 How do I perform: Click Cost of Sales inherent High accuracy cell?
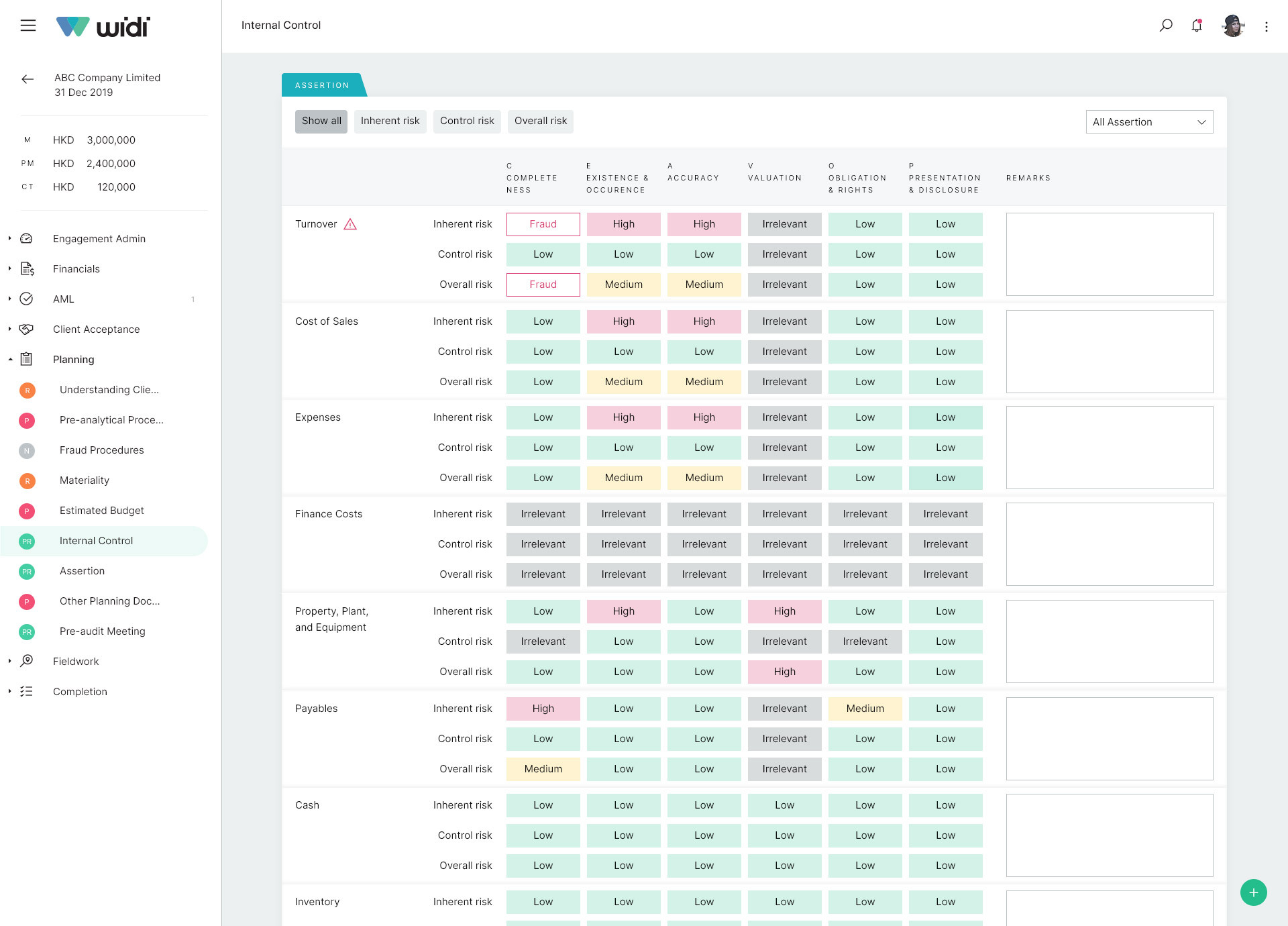pos(704,321)
